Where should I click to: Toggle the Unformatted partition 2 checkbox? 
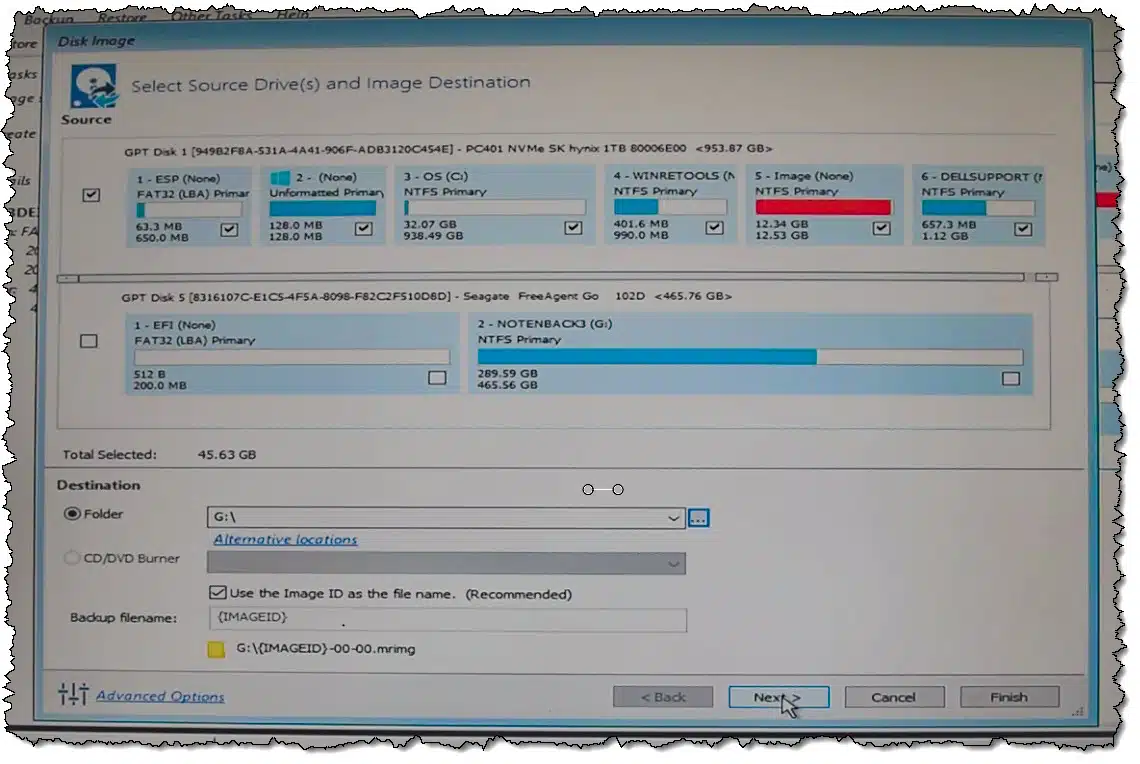[x=364, y=229]
